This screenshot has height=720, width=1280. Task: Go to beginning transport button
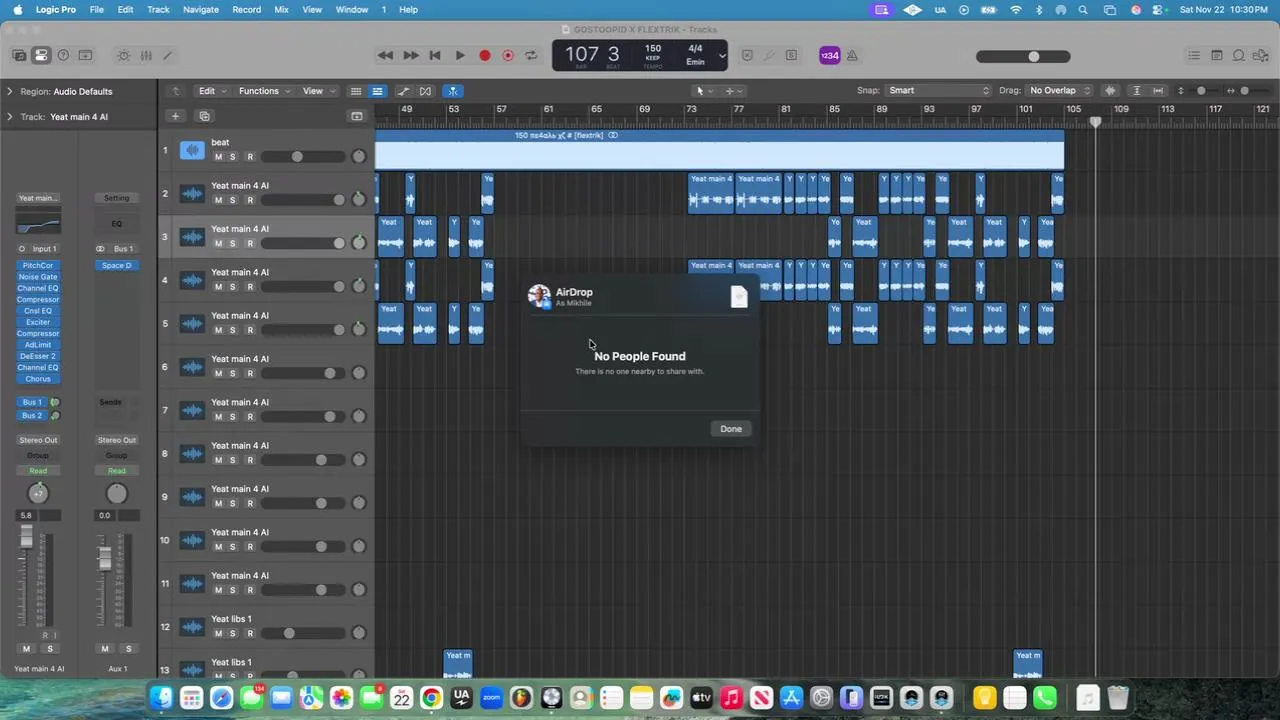pyautogui.click(x=435, y=55)
